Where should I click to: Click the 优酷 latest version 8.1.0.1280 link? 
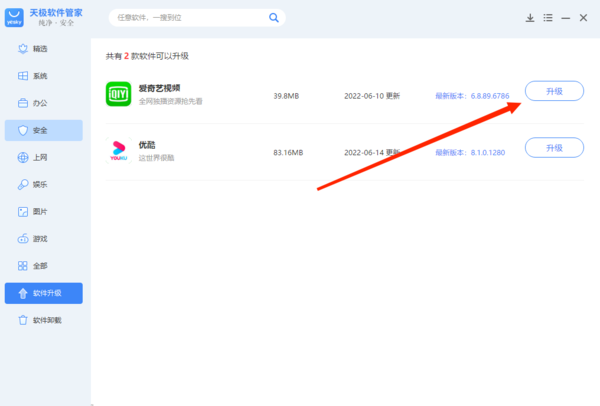tap(472, 152)
